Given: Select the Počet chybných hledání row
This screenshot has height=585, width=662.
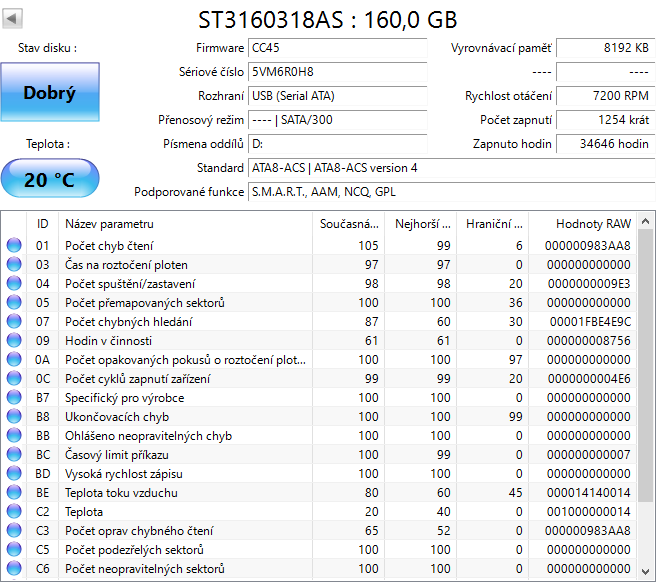Looking at the screenshot, I should (319, 321).
